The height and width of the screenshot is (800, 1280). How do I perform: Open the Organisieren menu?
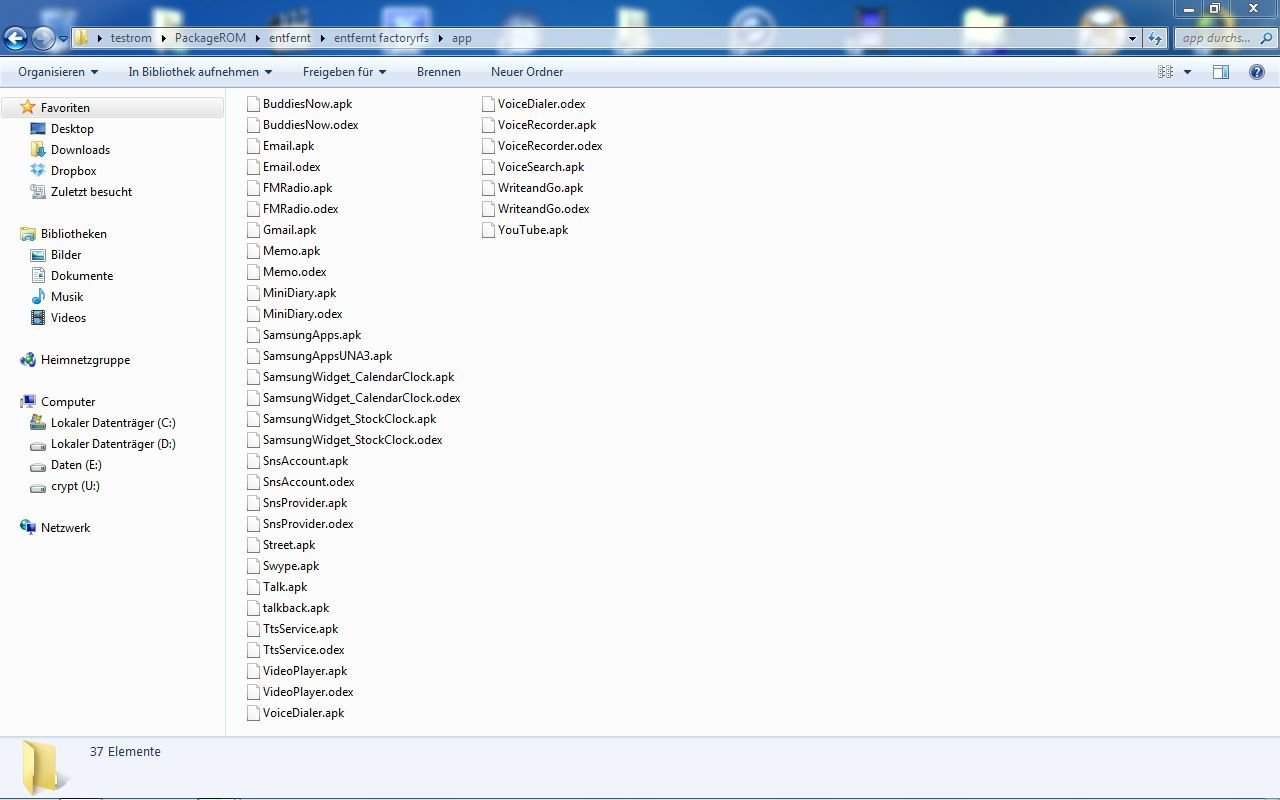(58, 72)
